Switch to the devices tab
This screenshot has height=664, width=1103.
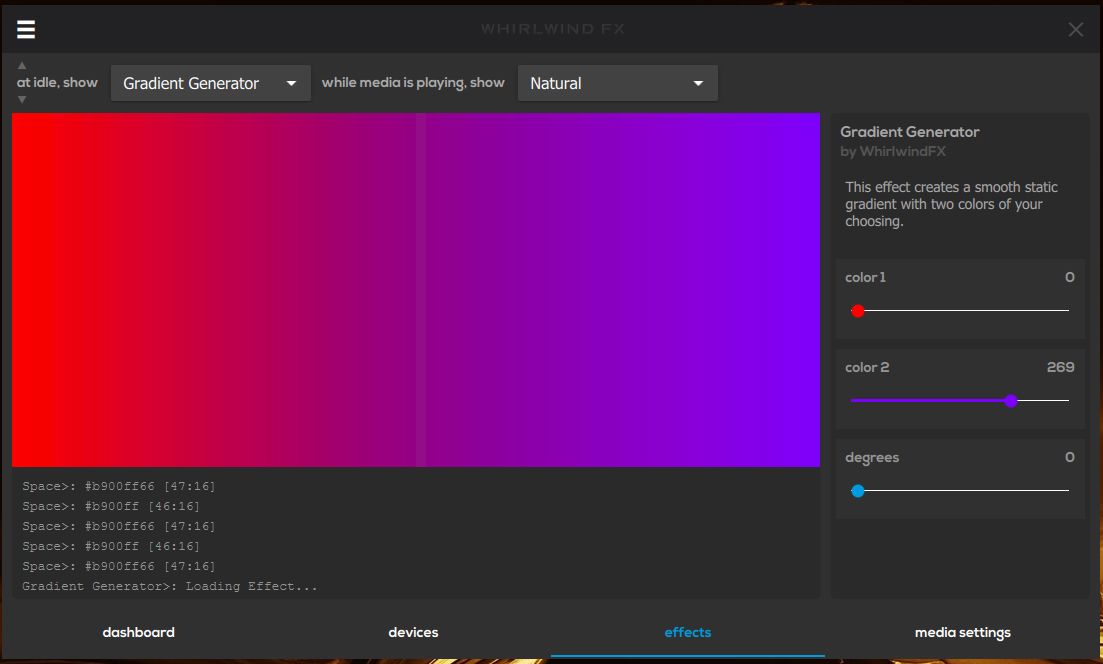coord(413,632)
